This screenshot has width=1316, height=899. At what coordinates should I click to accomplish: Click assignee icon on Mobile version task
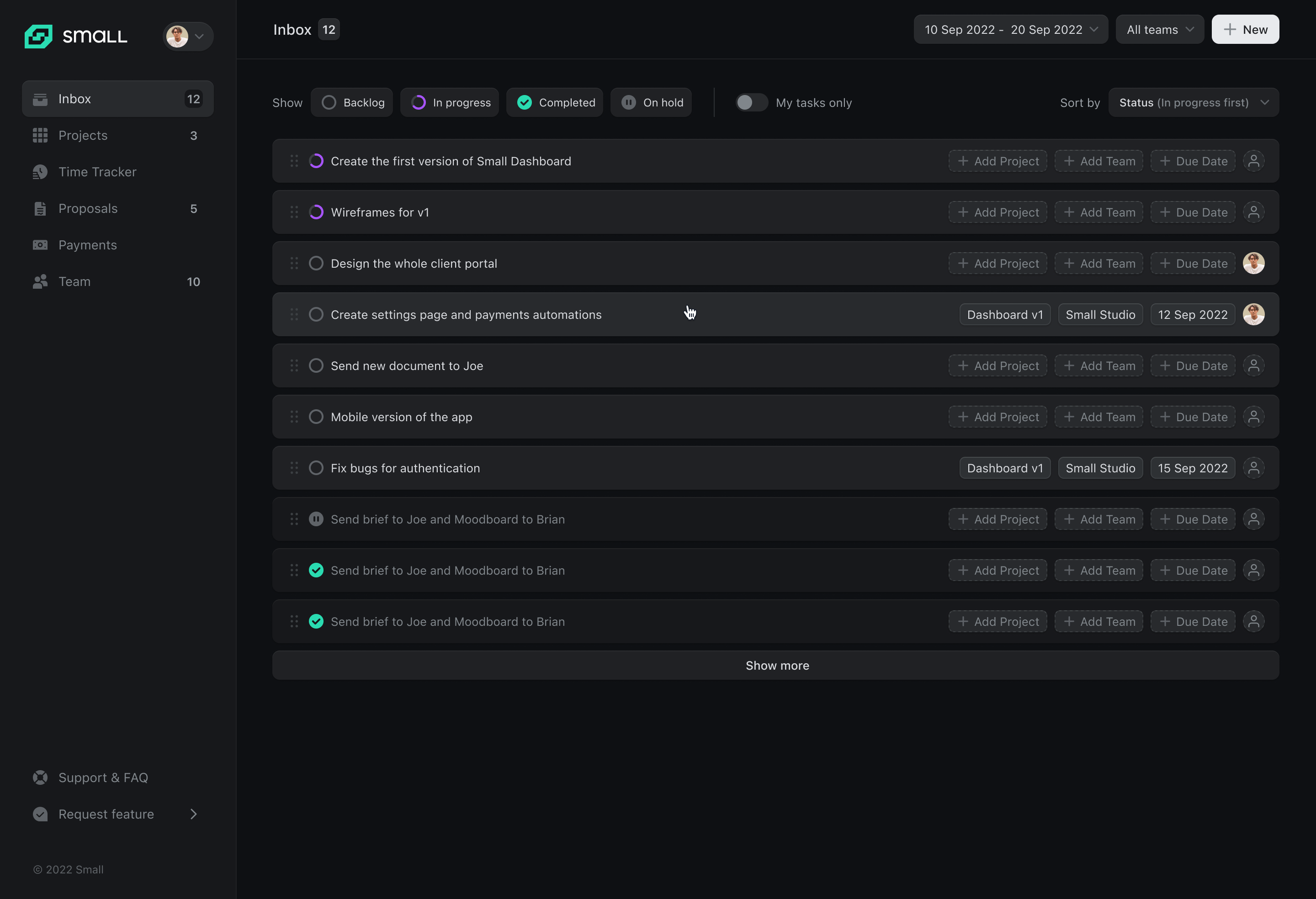point(1253,417)
